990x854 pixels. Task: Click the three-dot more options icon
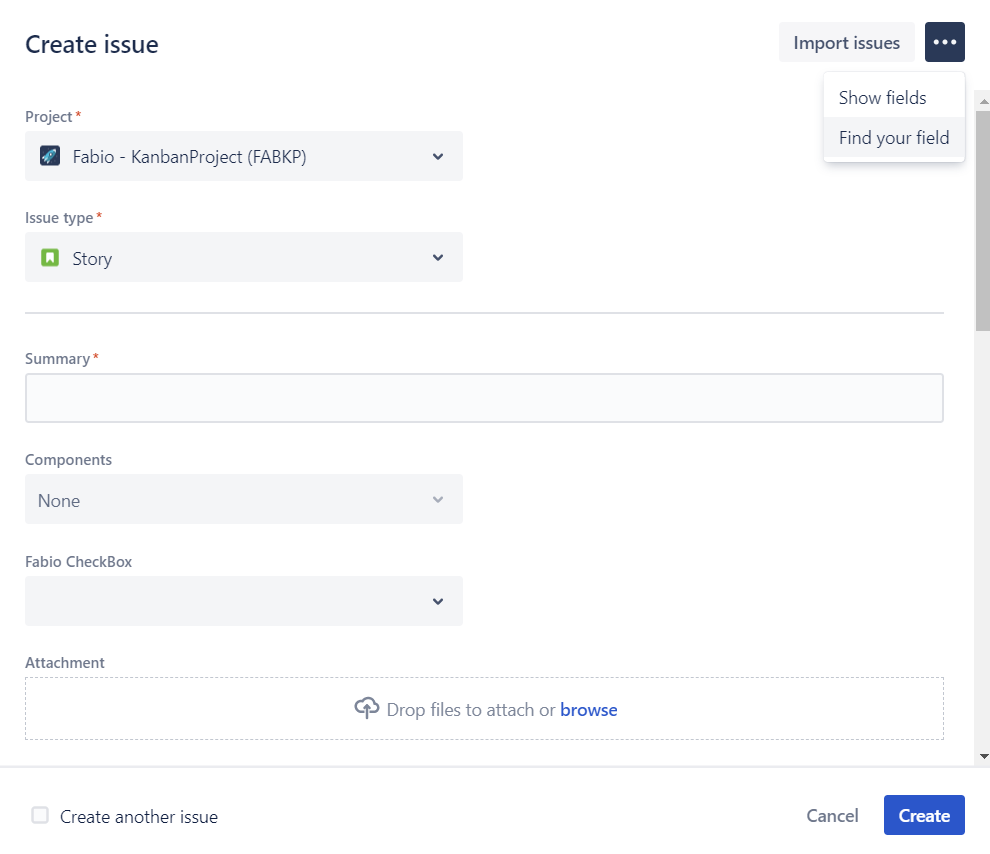(x=945, y=42)
